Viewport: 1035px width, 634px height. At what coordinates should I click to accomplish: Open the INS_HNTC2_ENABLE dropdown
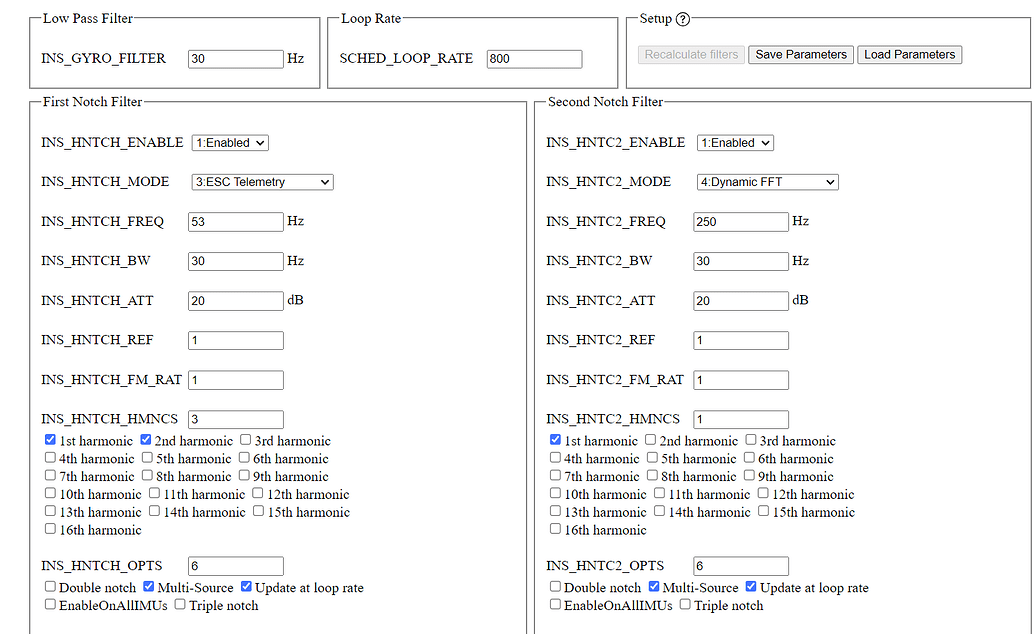tap(735, 142)
